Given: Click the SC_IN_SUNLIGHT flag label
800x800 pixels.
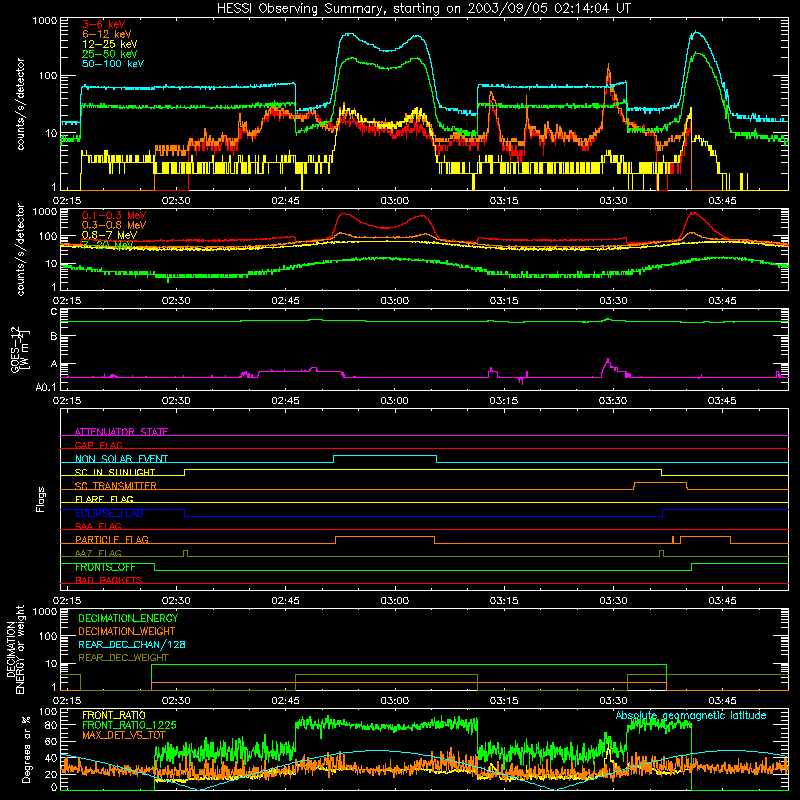Looking at the screenshot, I should point(115,472).
